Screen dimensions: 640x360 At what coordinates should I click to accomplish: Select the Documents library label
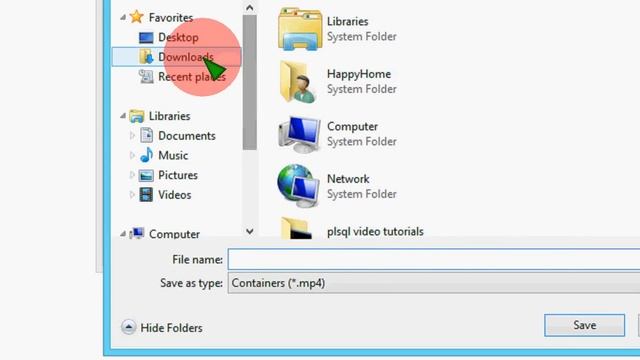187,136
